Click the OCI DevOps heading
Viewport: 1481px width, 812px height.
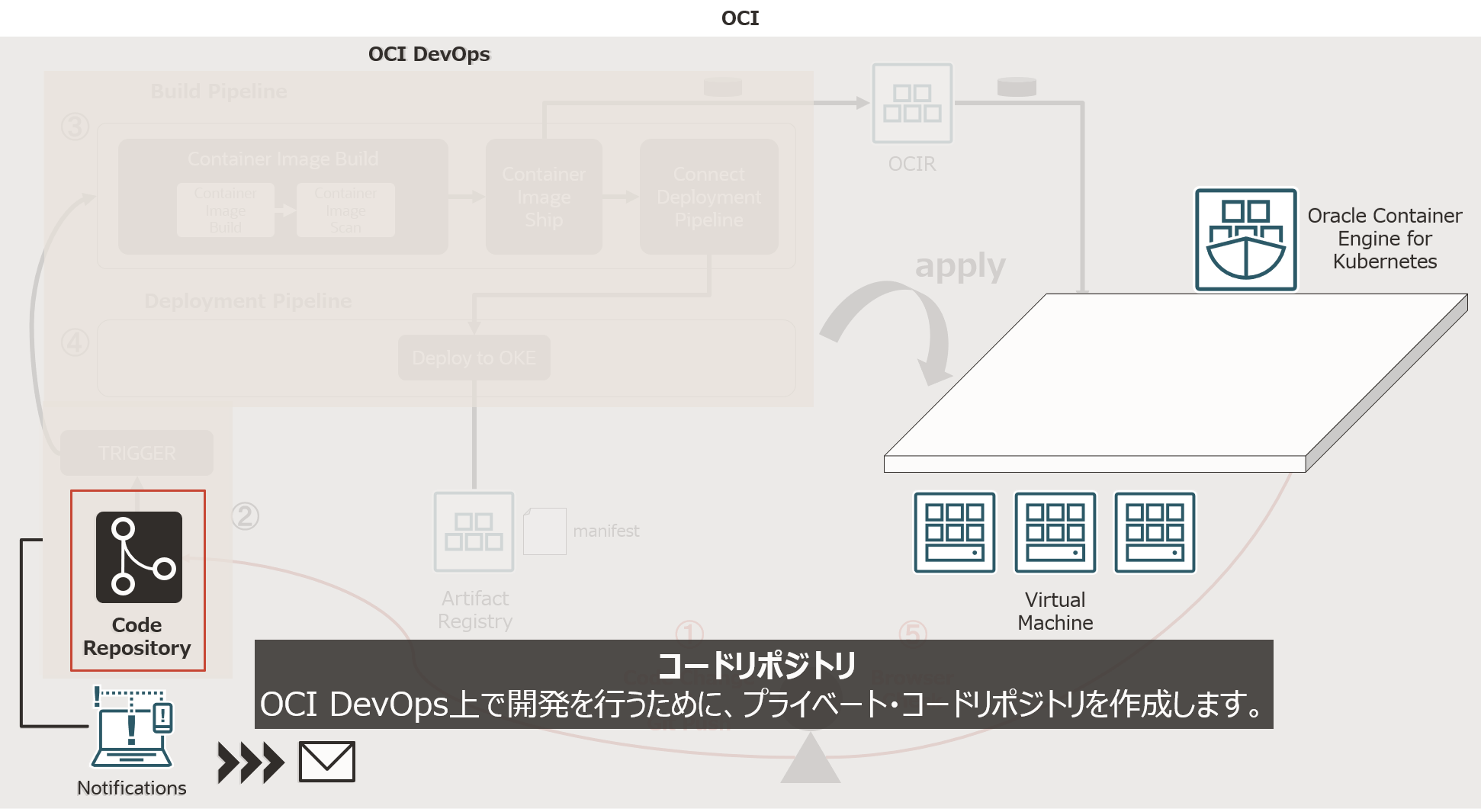(429, 54)
